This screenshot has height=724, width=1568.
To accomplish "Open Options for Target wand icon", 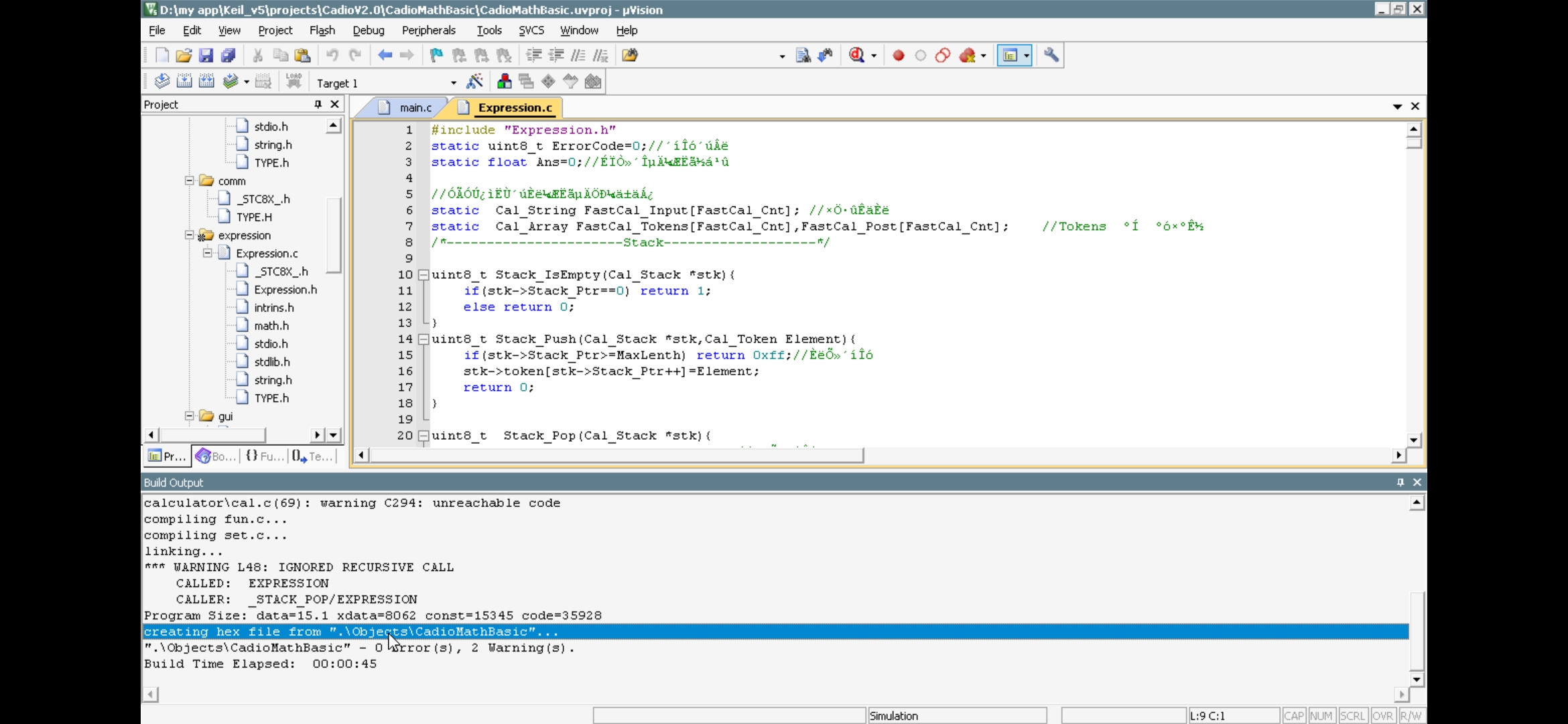I will [474, 82].
